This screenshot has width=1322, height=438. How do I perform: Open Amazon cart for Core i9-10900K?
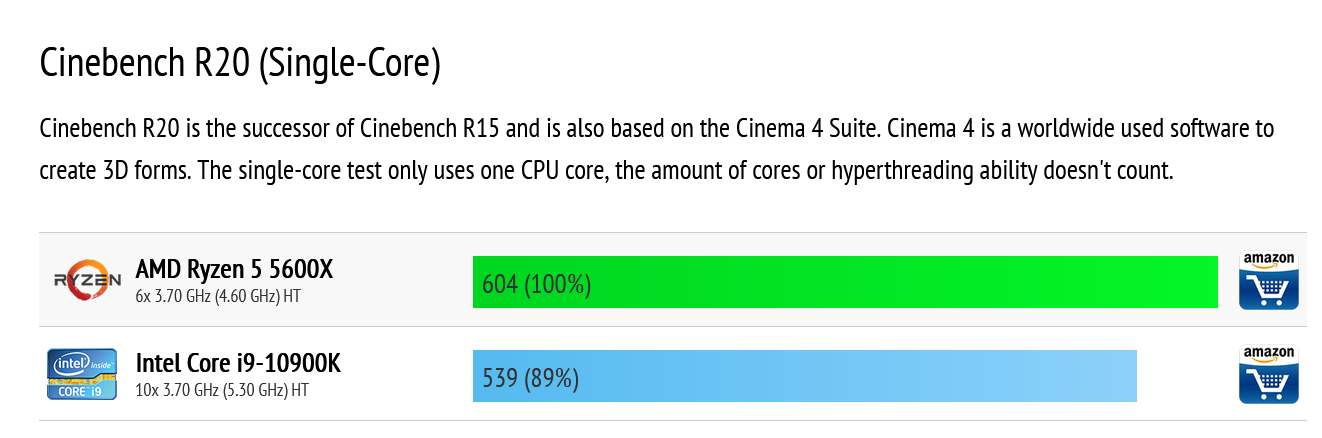coord(1268,374)
